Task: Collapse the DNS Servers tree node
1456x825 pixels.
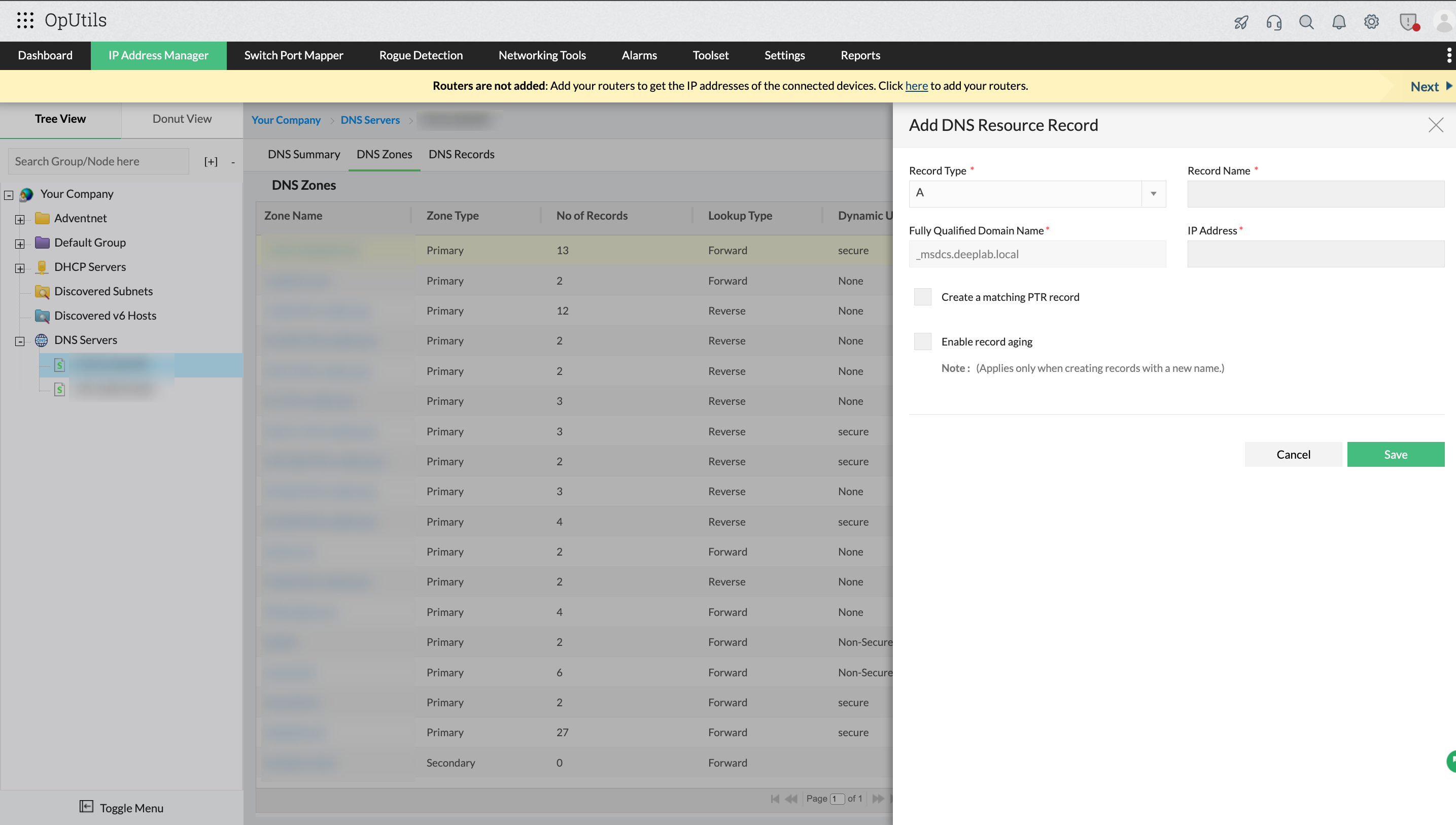Action: coord(20,341)
